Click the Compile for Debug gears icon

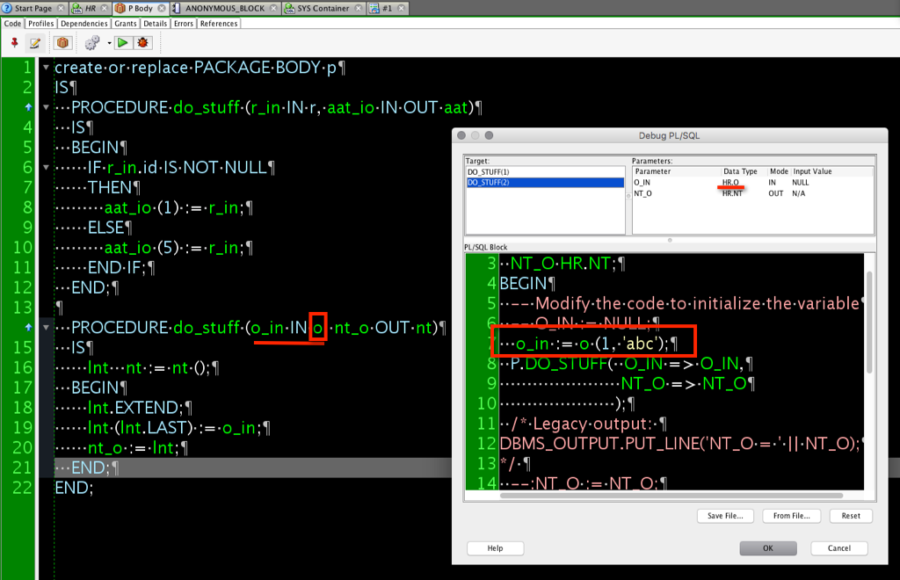click(x=92, y=43)
